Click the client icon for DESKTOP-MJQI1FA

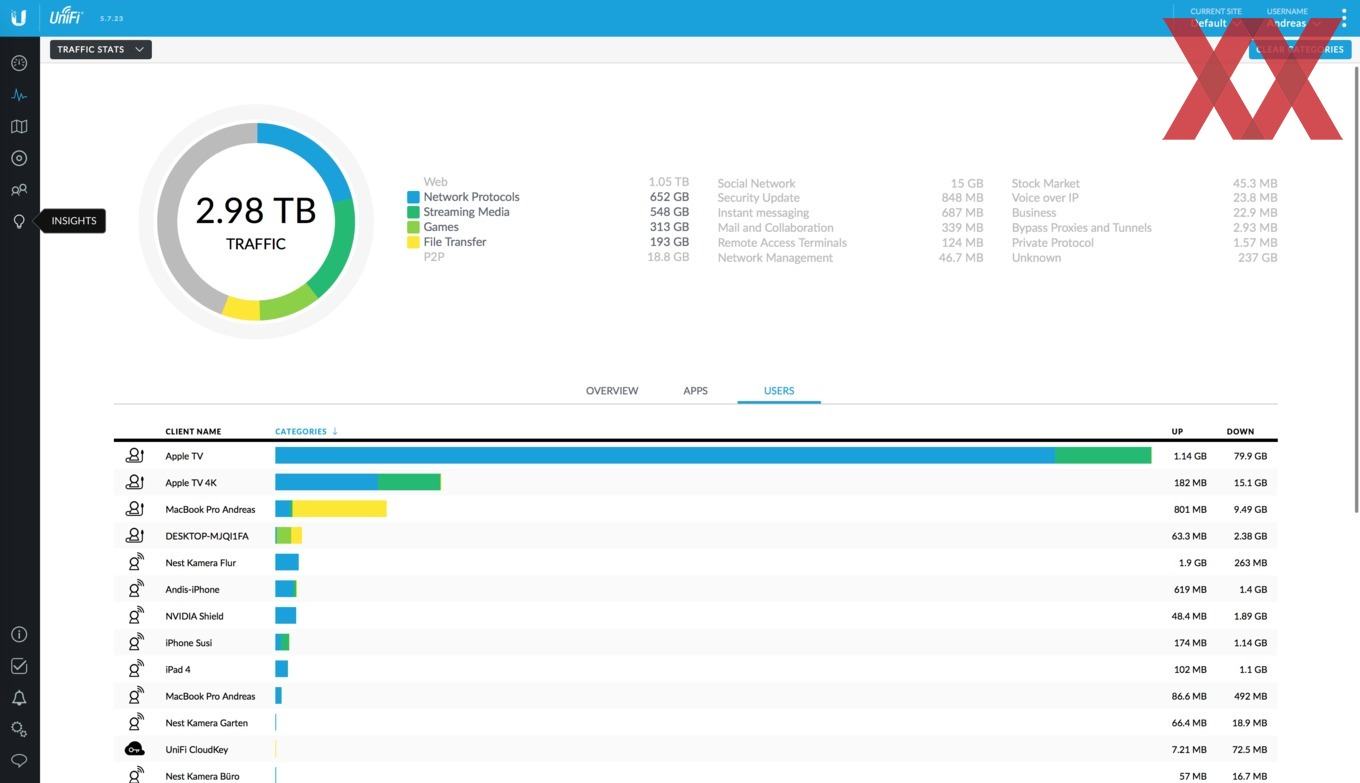(x=135, y=535)
